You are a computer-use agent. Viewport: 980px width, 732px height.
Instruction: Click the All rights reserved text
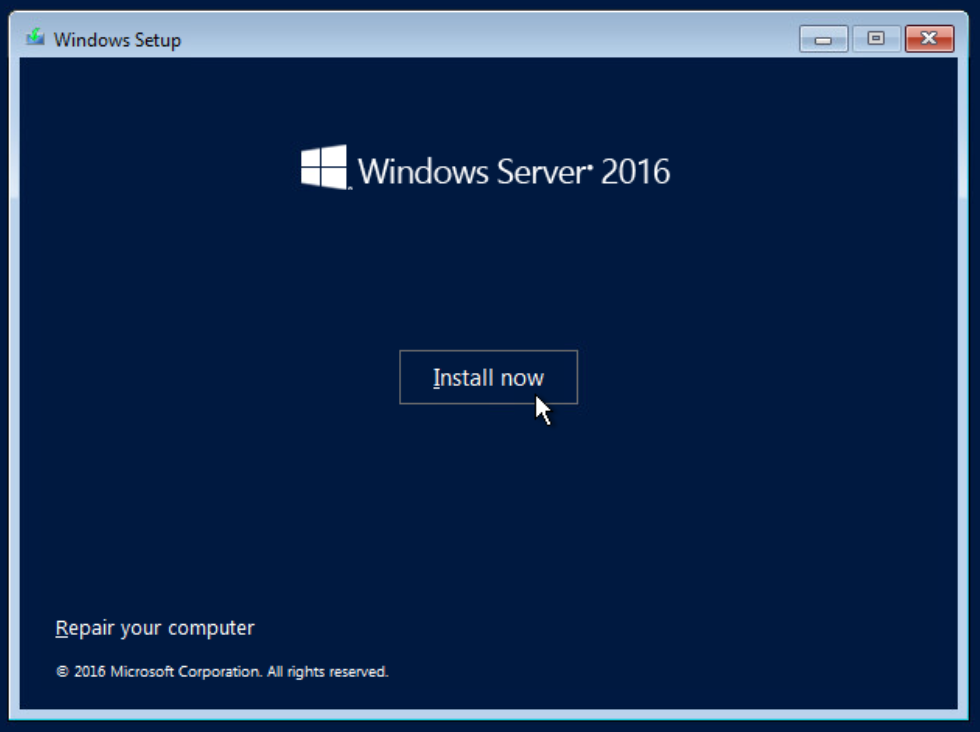tap(328, 672)
